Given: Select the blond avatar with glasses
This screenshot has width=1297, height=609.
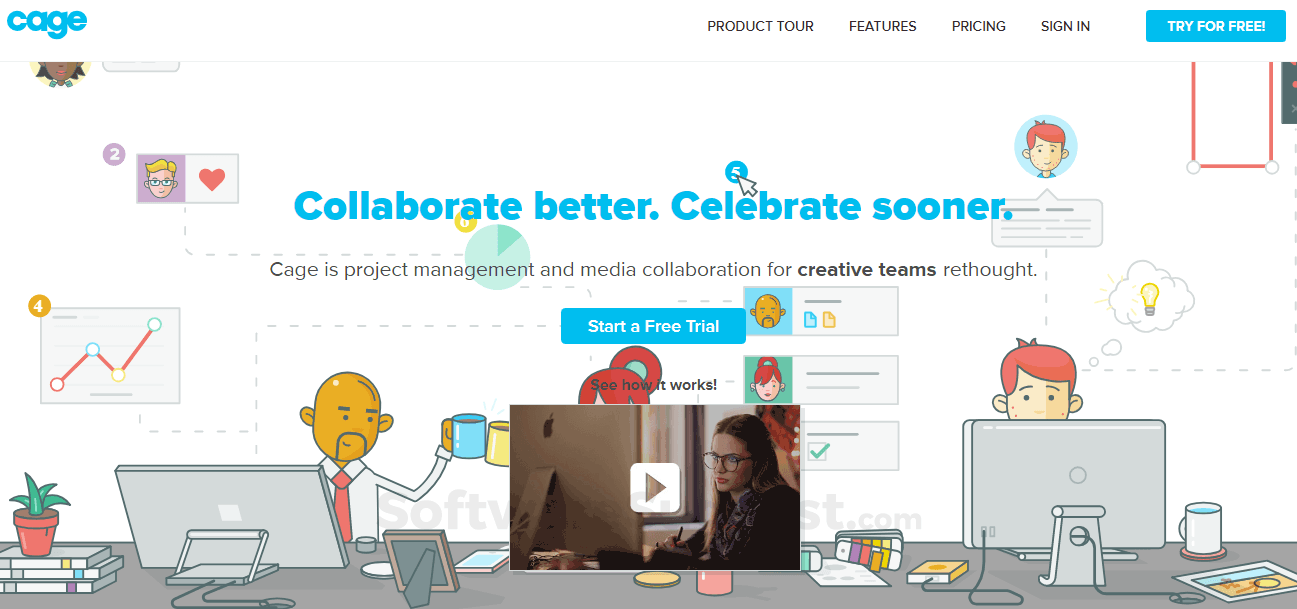Looking at the screenshot, I should [x=161, y=179].
